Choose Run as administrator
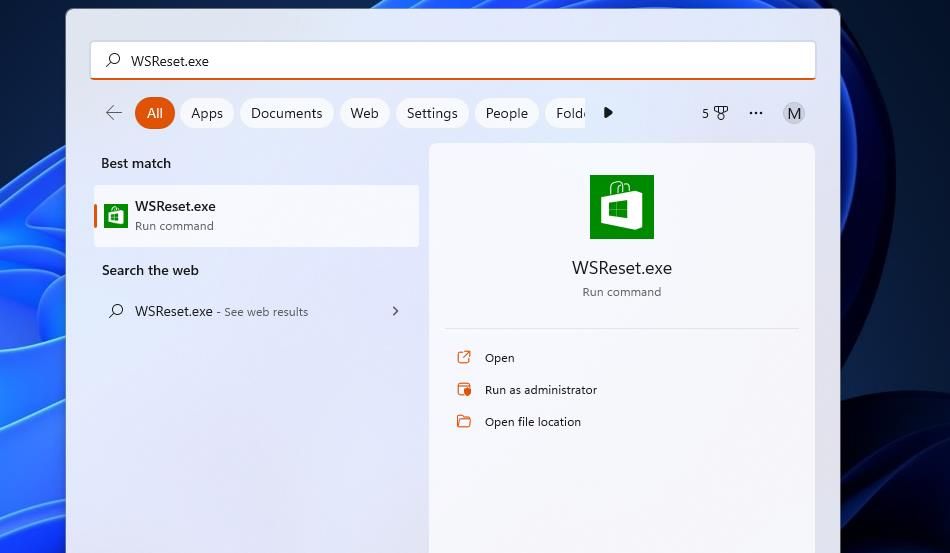The height and width of the screenshot is (553, 950). [540, 390]
